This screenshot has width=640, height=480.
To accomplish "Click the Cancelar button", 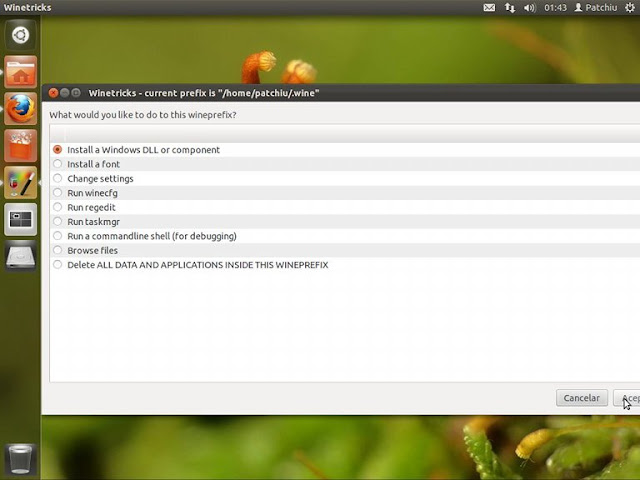I will 582,398.
